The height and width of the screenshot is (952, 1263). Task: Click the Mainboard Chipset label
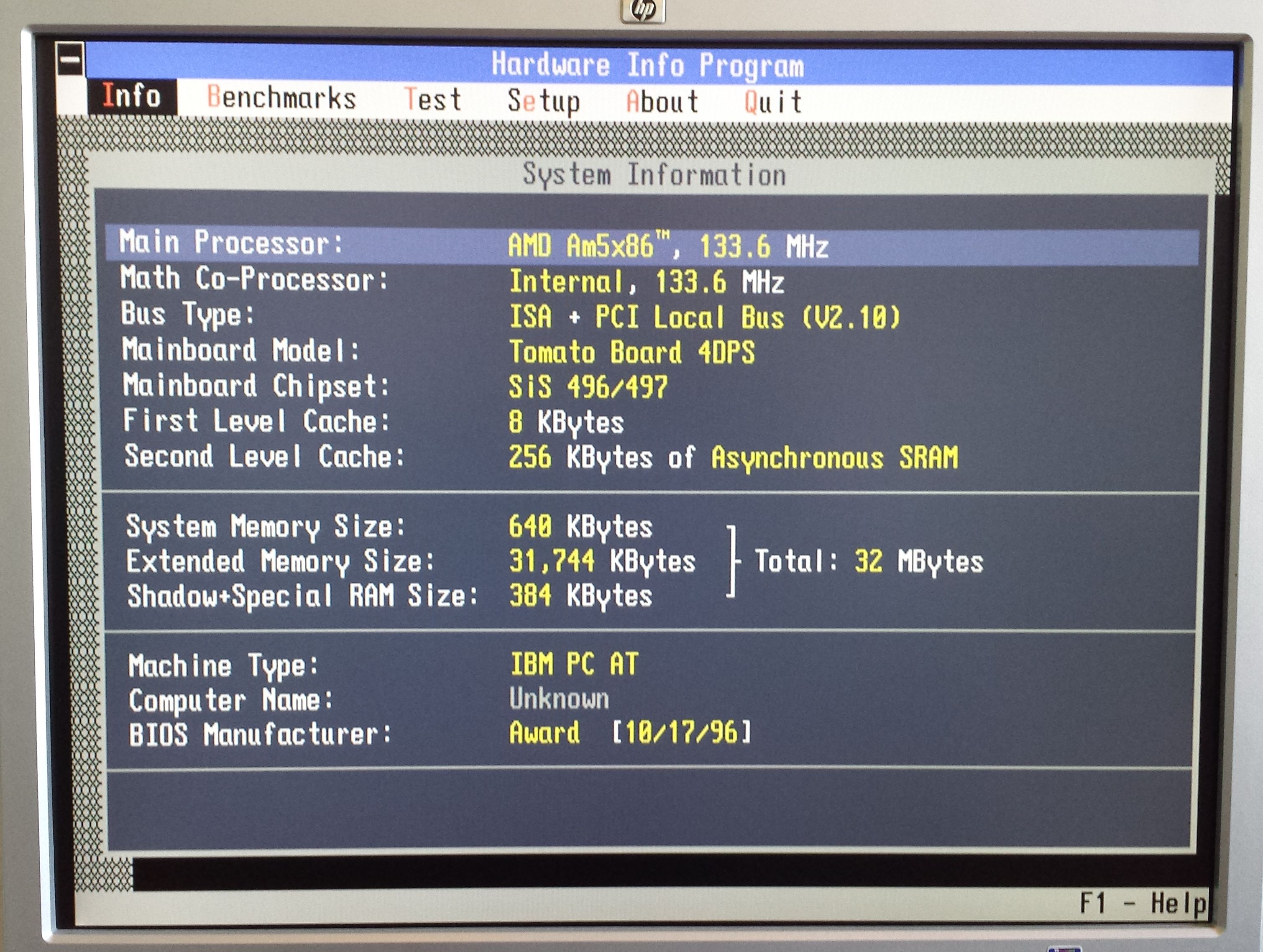click(256, 386)
